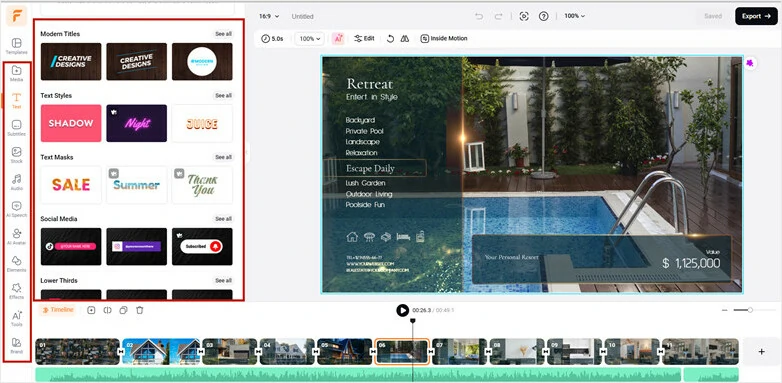Image resolution: width=782 pixels, height=383 pixels.
Task: Choose the Thank You text mask
Action: (x=202, y=185)
